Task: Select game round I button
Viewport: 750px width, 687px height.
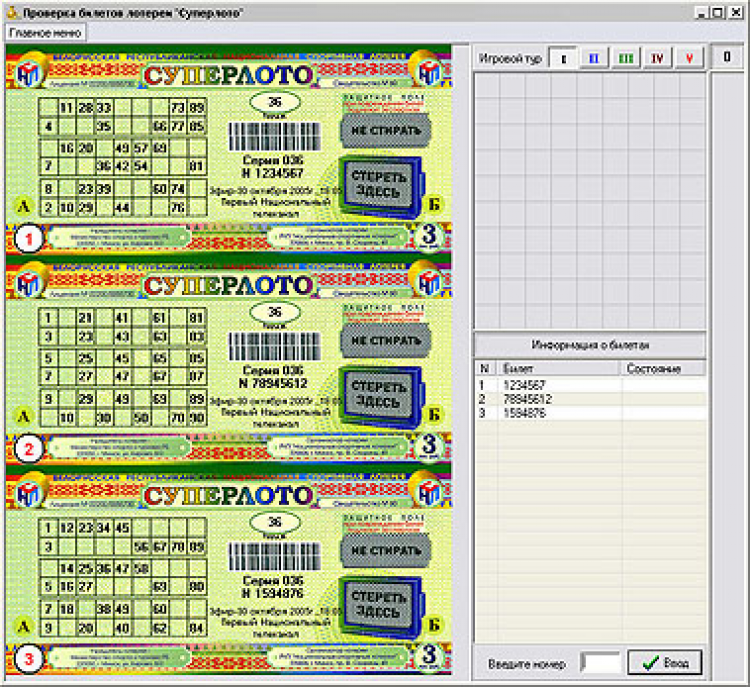Action: click(562, 58)
